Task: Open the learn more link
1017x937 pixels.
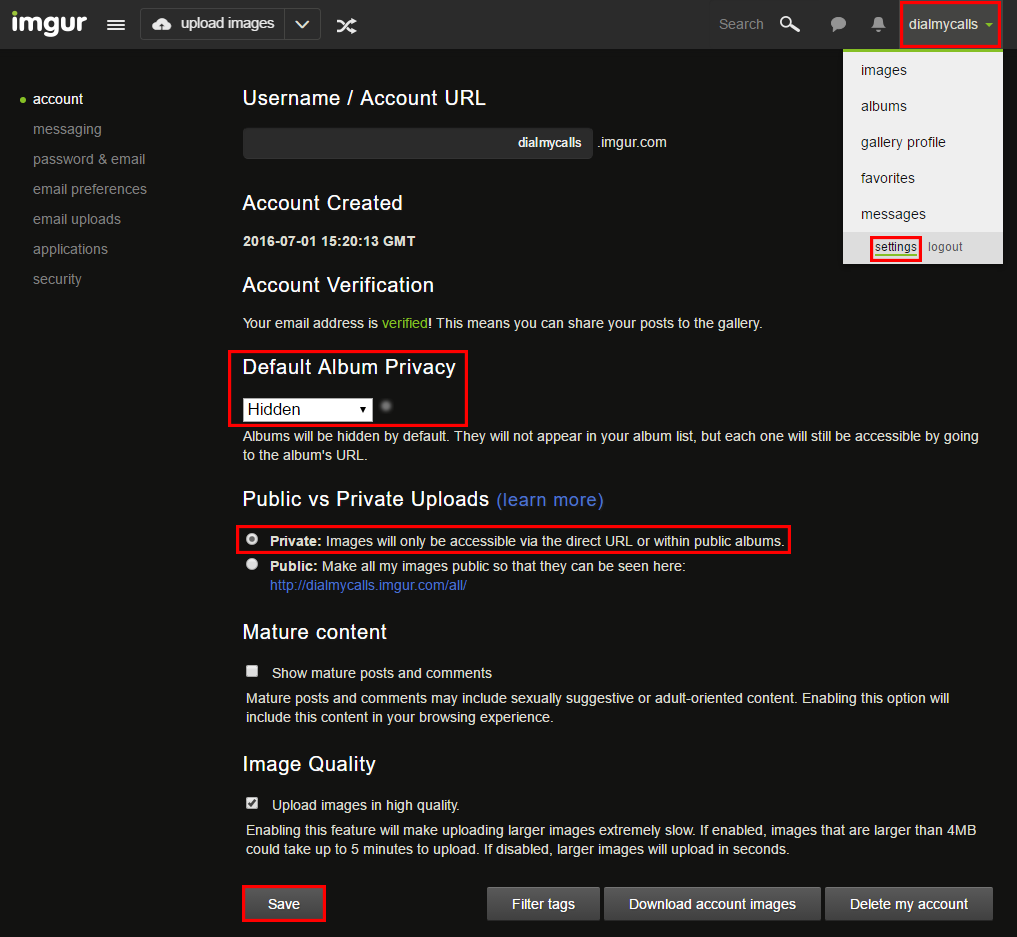Action: 550,500
